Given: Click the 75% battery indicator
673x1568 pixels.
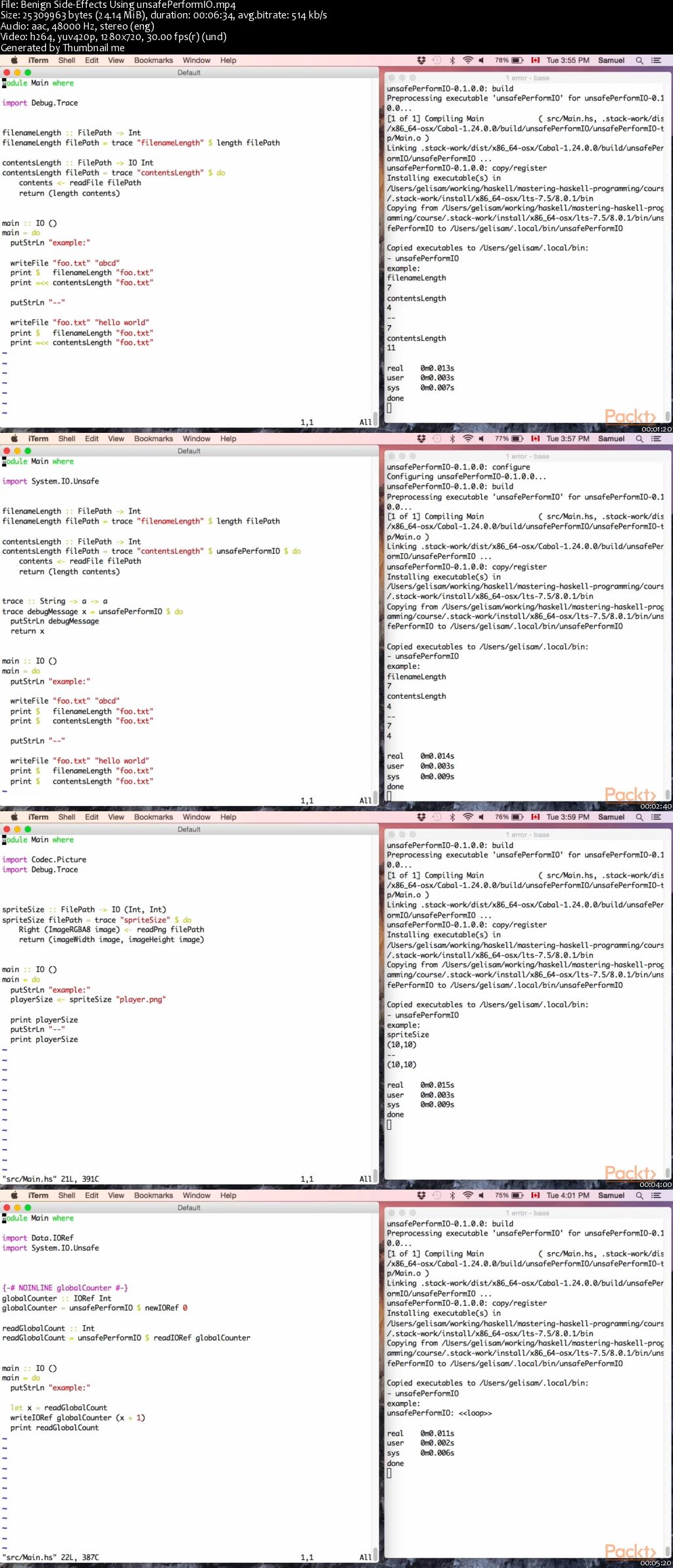Looking at the screenshot, I should (509, 1196).
